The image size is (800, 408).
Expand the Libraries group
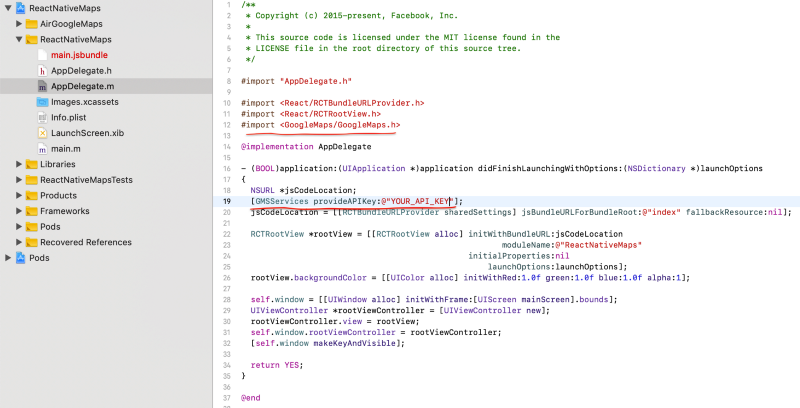point(19,164)
